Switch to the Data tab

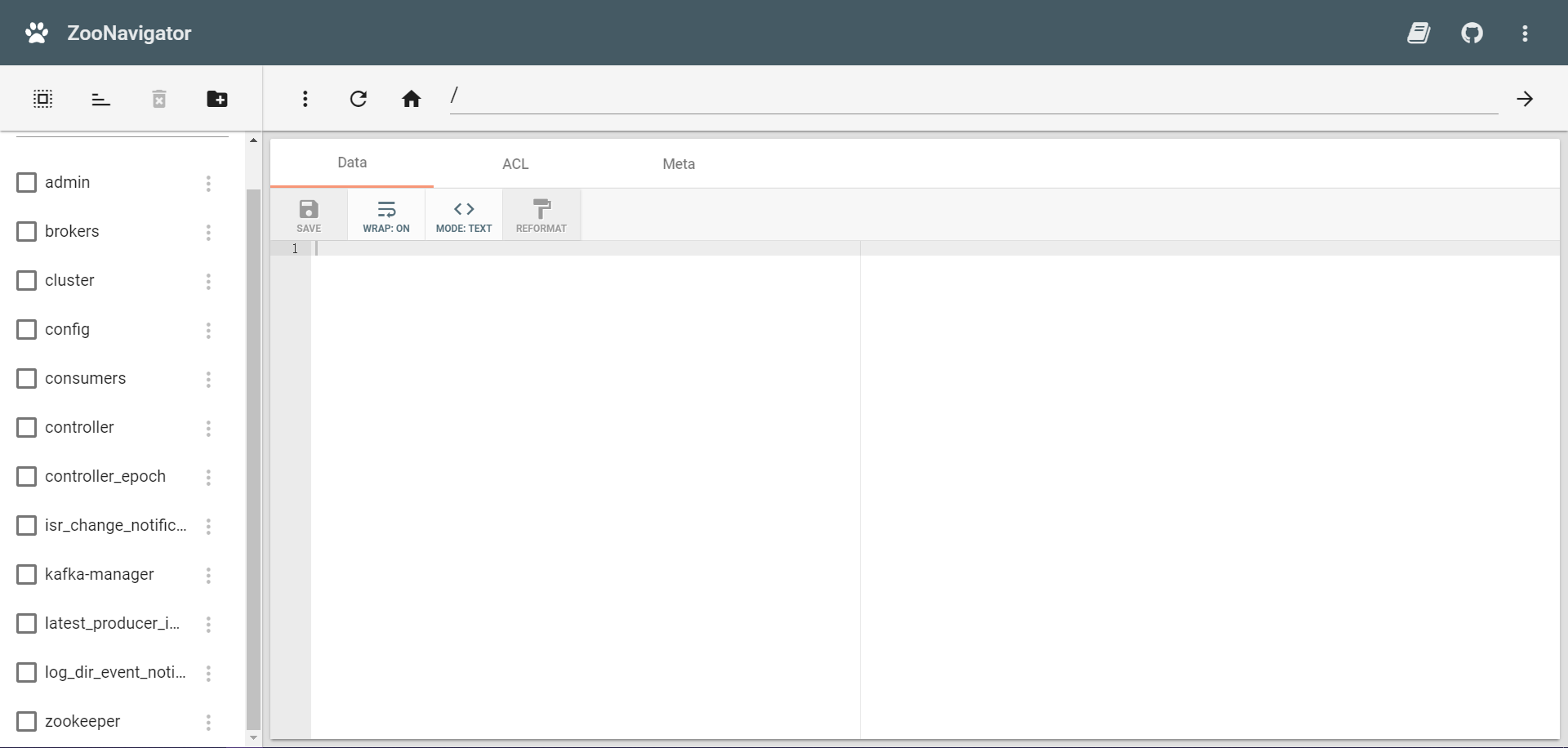(352, 163)
